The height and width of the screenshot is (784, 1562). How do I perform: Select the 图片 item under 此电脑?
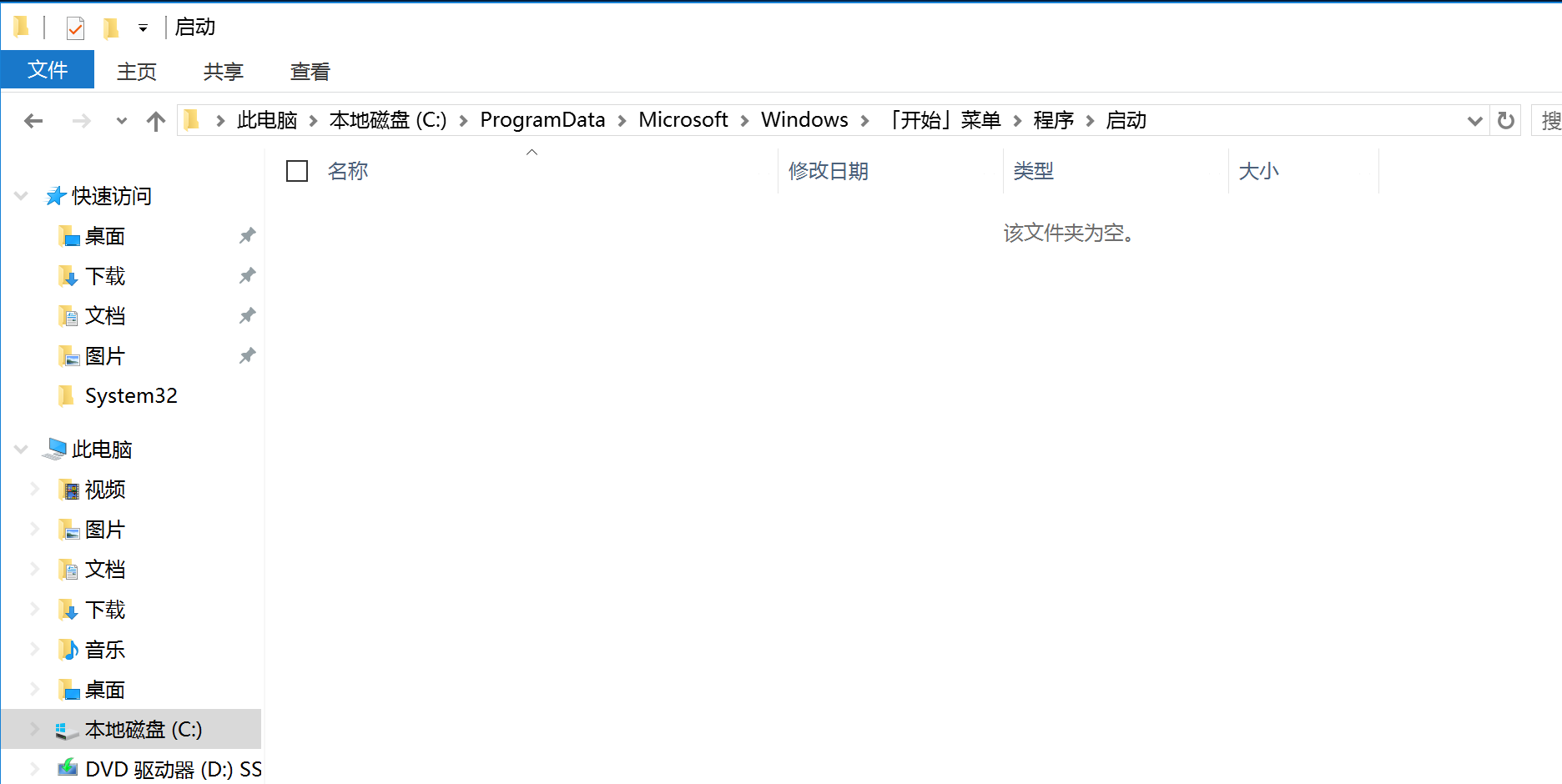pyautogui.click(x=105, y=529)
